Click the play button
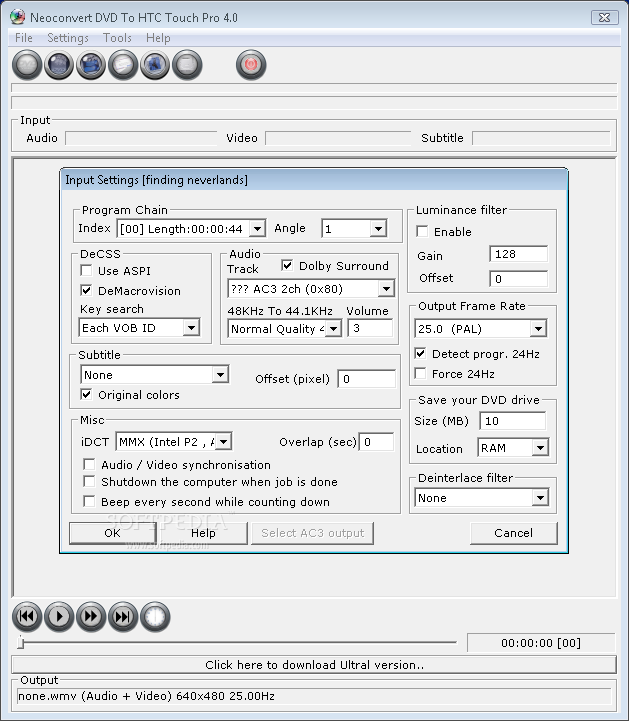 (59, 617)
